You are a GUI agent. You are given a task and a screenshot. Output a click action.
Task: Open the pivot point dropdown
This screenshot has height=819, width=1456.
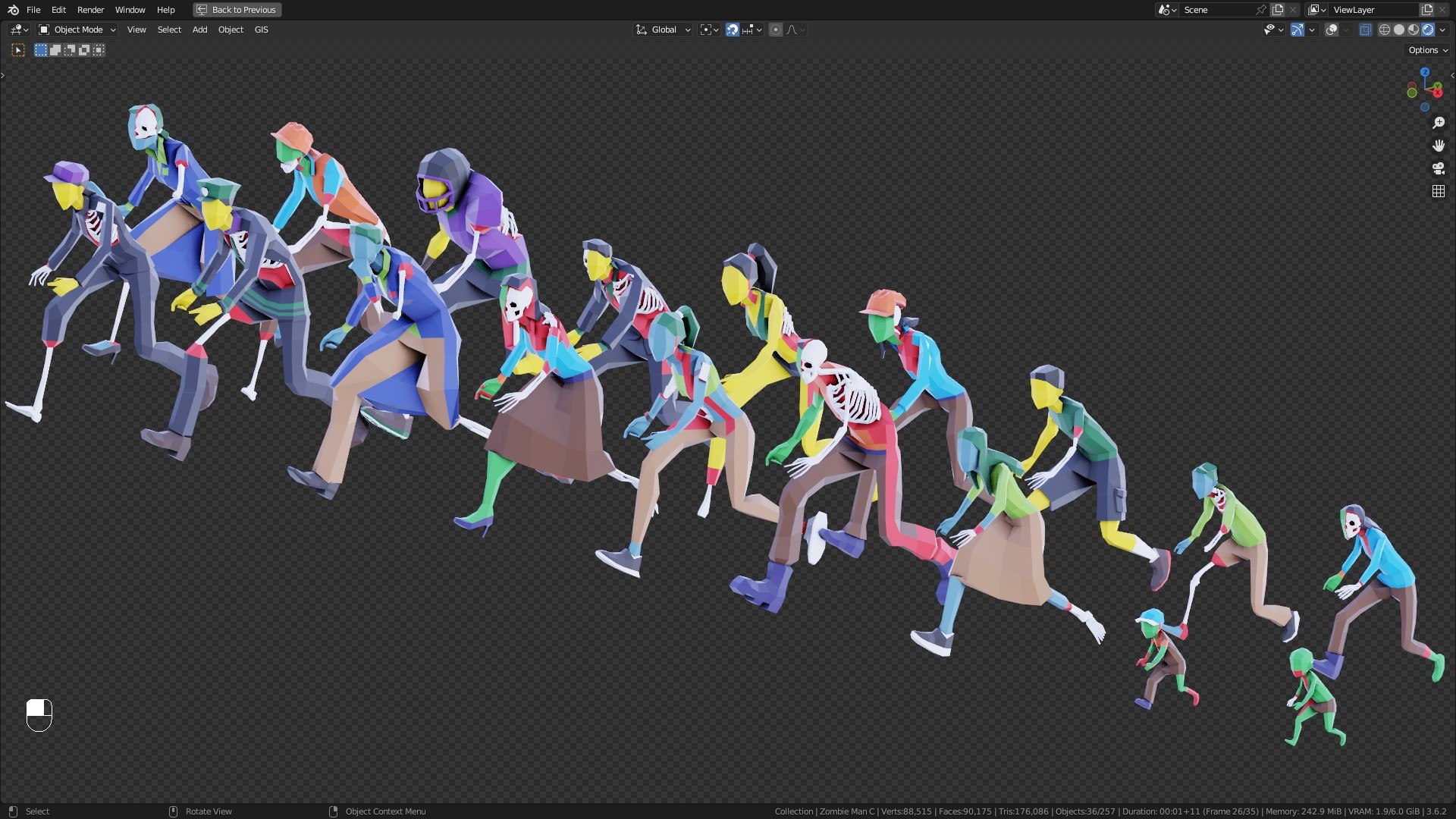[710, 30]
